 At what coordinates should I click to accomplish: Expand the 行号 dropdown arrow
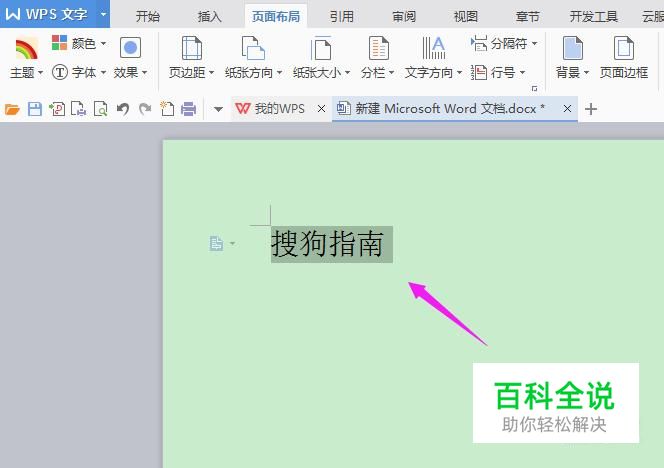coord(522,73)
